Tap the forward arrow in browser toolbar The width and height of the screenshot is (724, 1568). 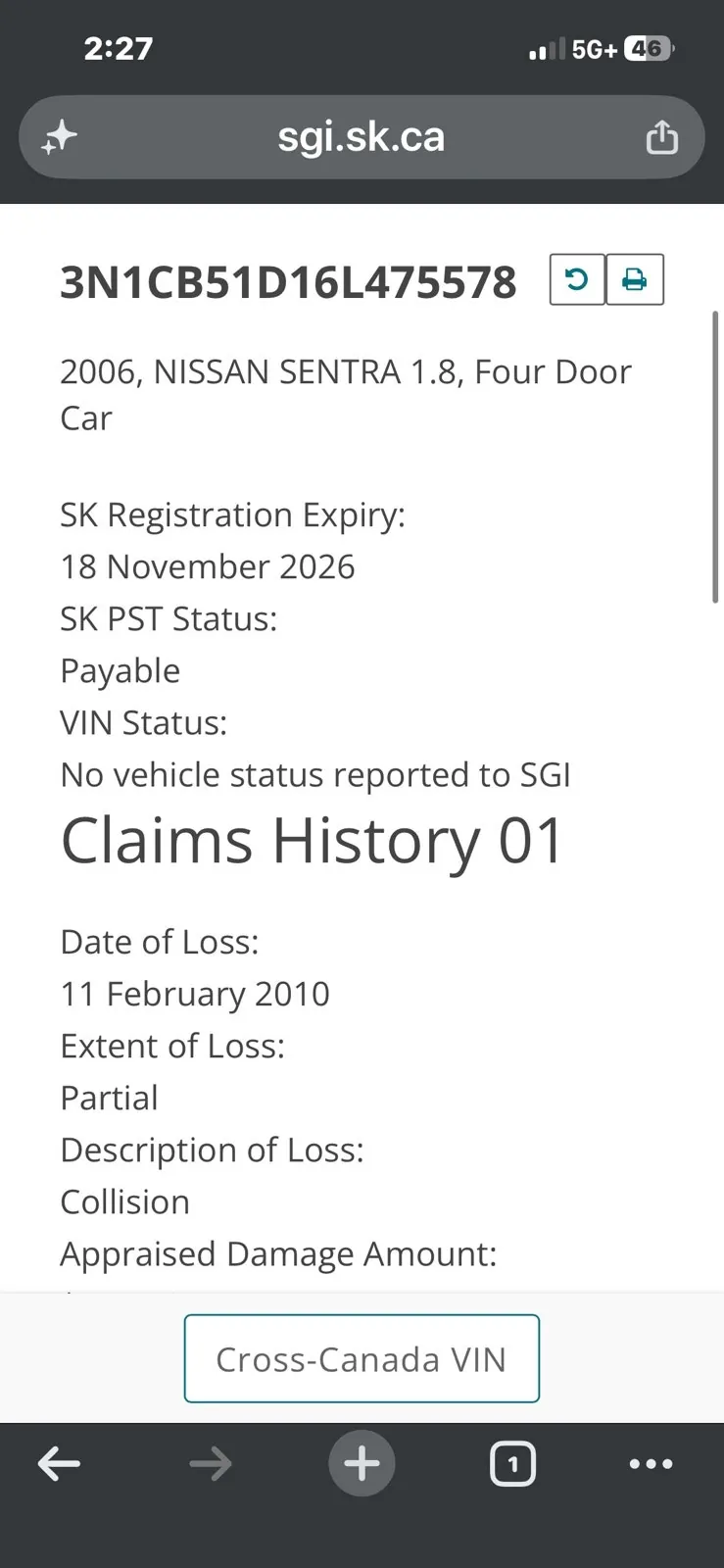click(210, 1464)
